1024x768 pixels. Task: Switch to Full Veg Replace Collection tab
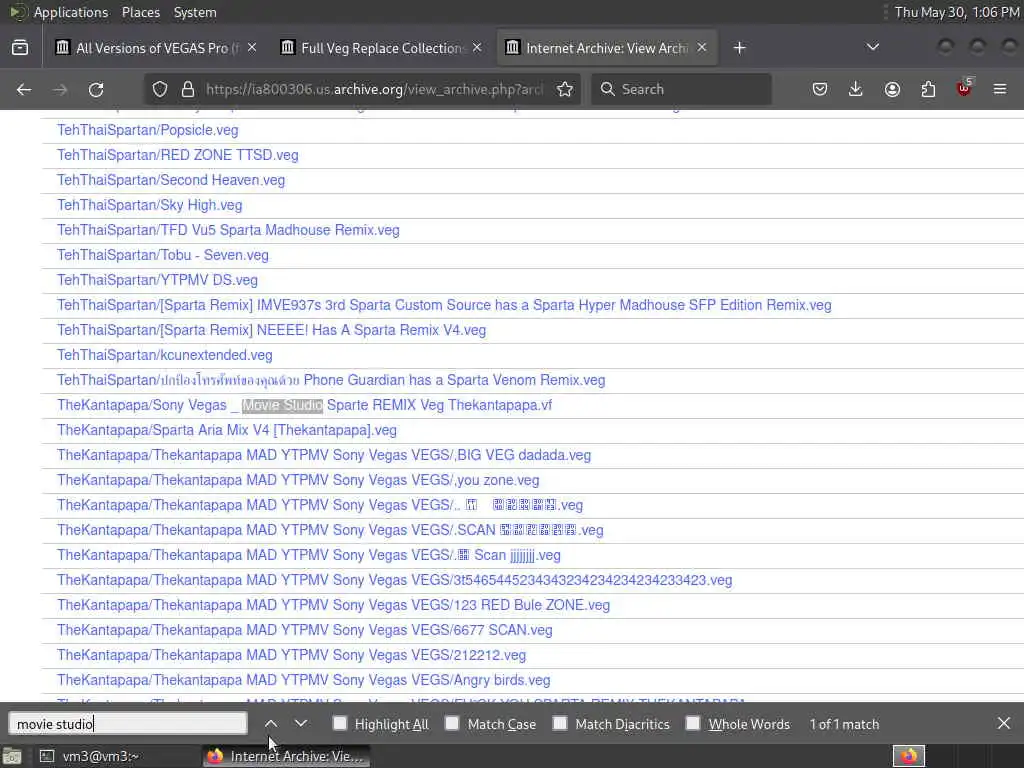(381, 48)
